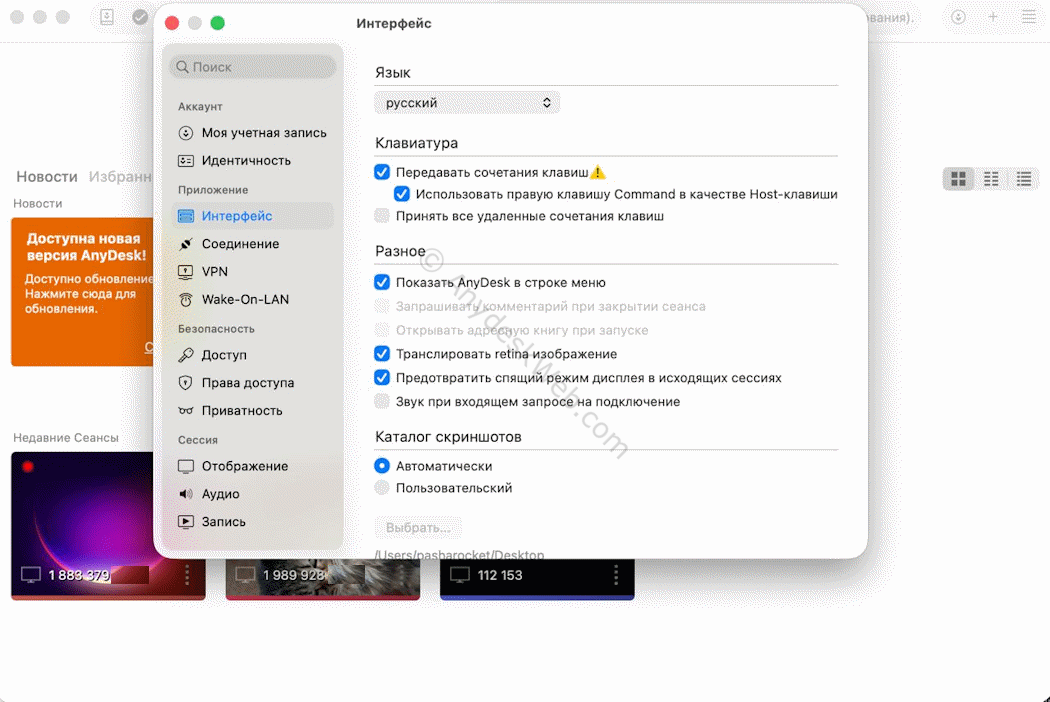Click the magnifier icon in Поиск field

point(182,67)
